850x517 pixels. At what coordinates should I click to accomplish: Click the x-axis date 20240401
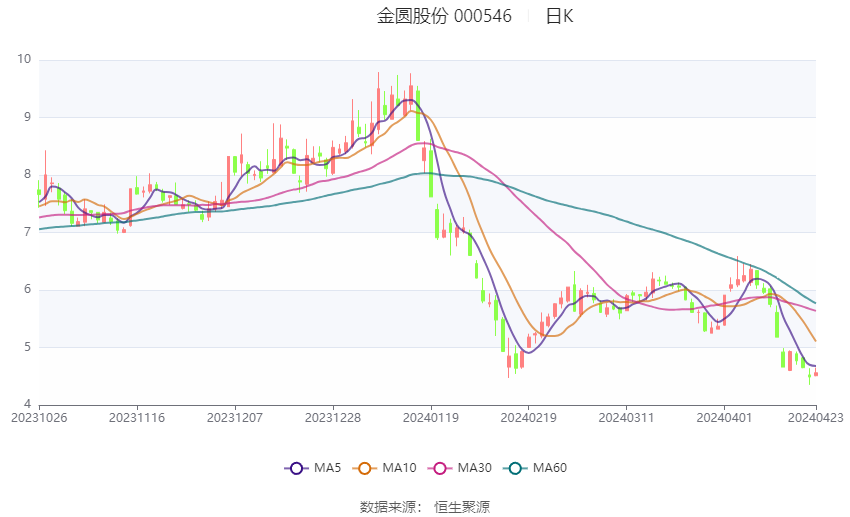click(724, 418)
